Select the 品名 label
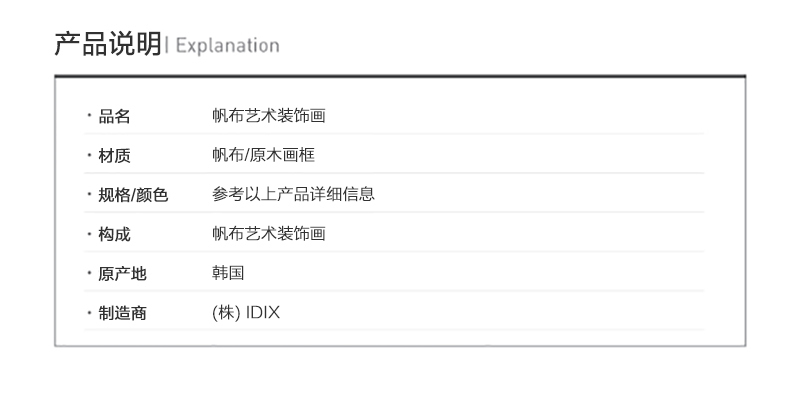Screen dimensions: 800x412 tap(114, 117)
